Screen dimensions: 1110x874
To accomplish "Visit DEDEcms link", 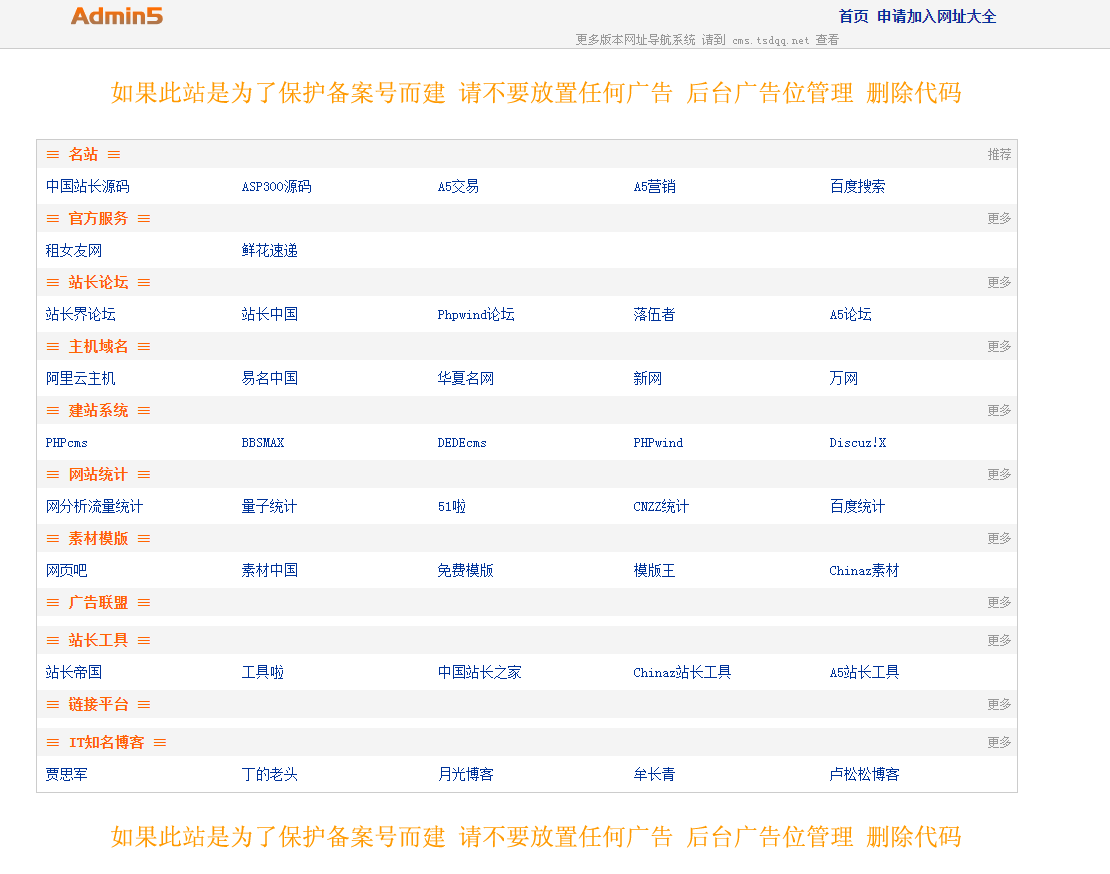I will pyautogui.click(x=462, y=442).
